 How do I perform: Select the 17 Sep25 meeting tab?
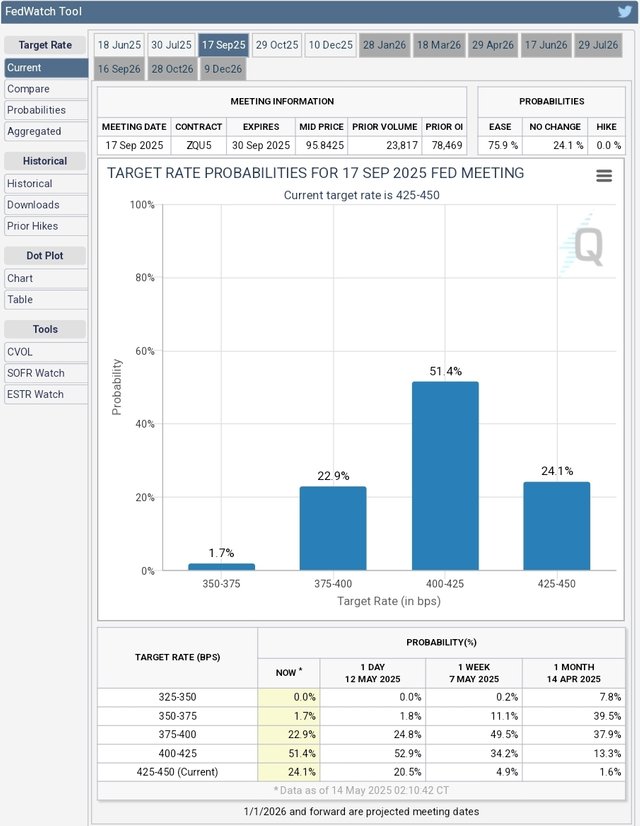tap(223, 45)
